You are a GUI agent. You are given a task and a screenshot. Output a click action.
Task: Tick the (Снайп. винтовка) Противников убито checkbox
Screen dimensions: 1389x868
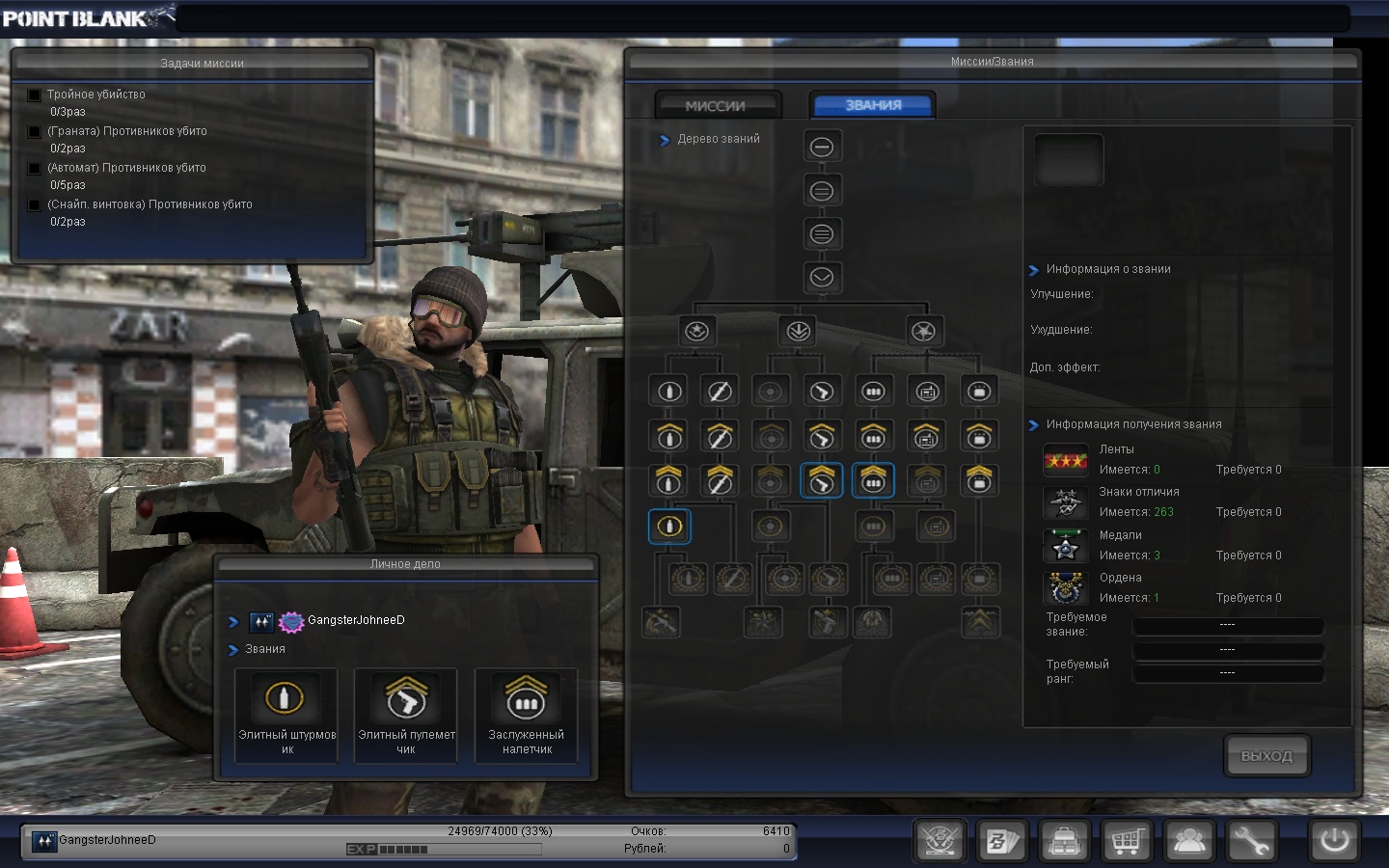(x=35, y=204)
